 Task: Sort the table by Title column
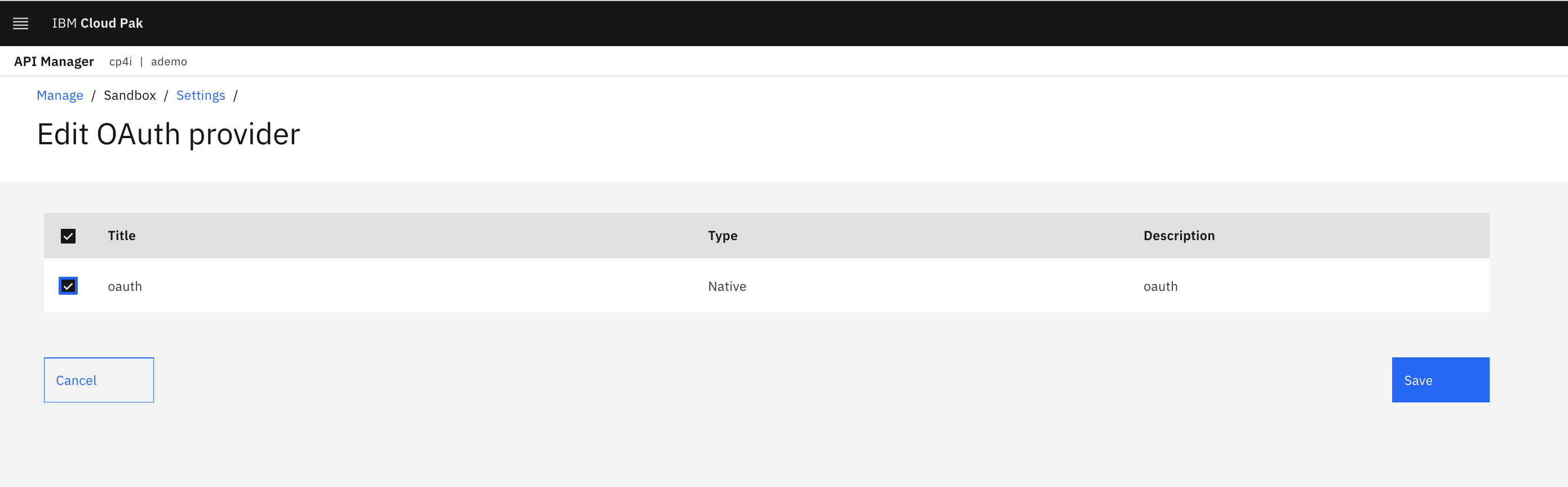(122, 236)
